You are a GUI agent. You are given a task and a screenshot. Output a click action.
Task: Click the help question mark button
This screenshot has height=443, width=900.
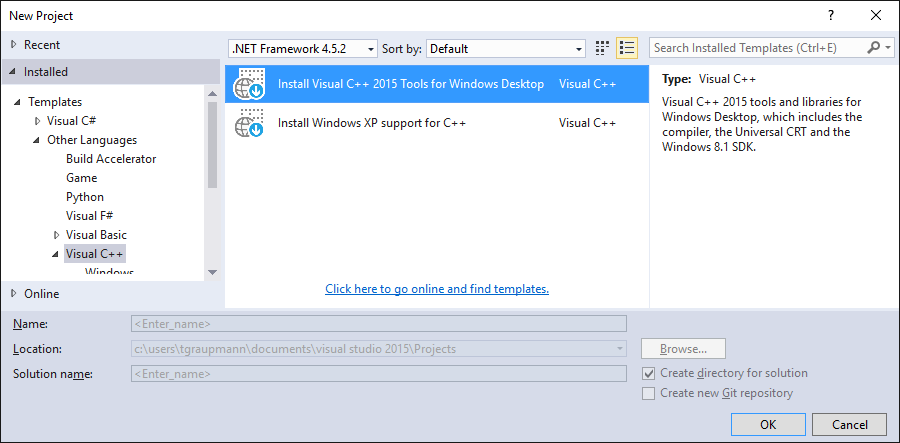pyautogui.click(x=831, y=15)
